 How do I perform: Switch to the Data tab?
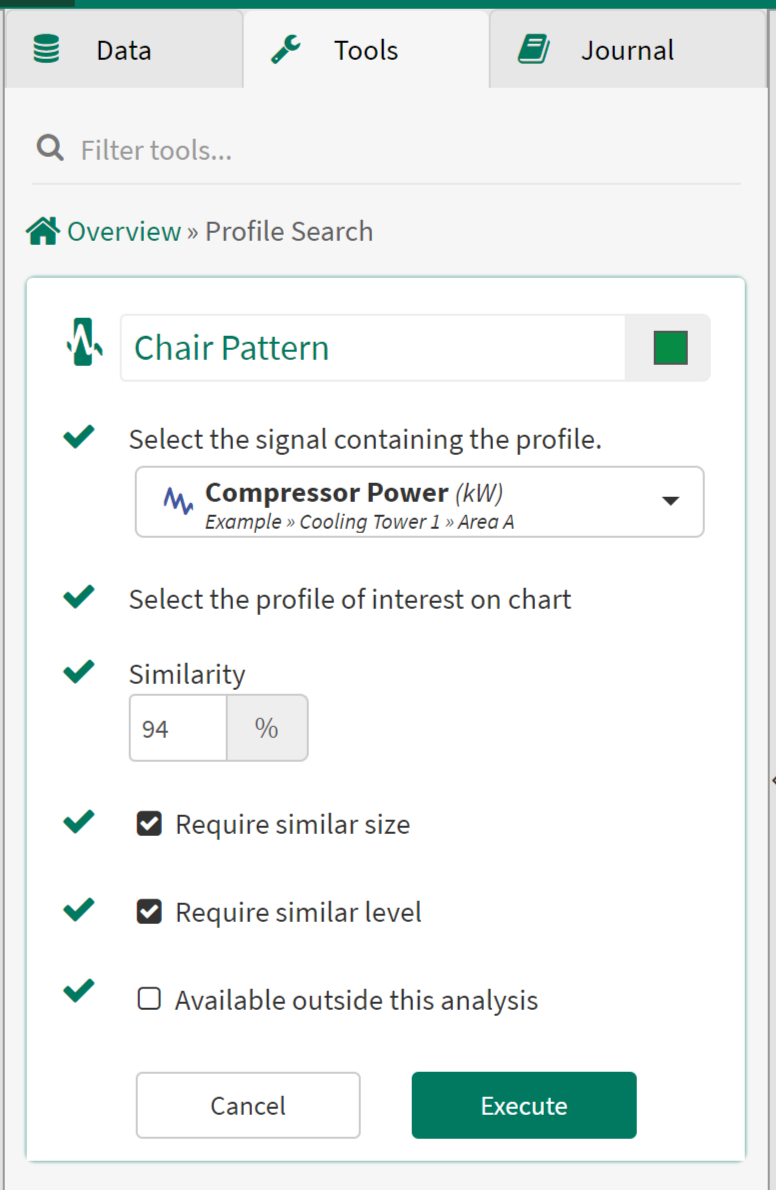[x=123, y=50]
